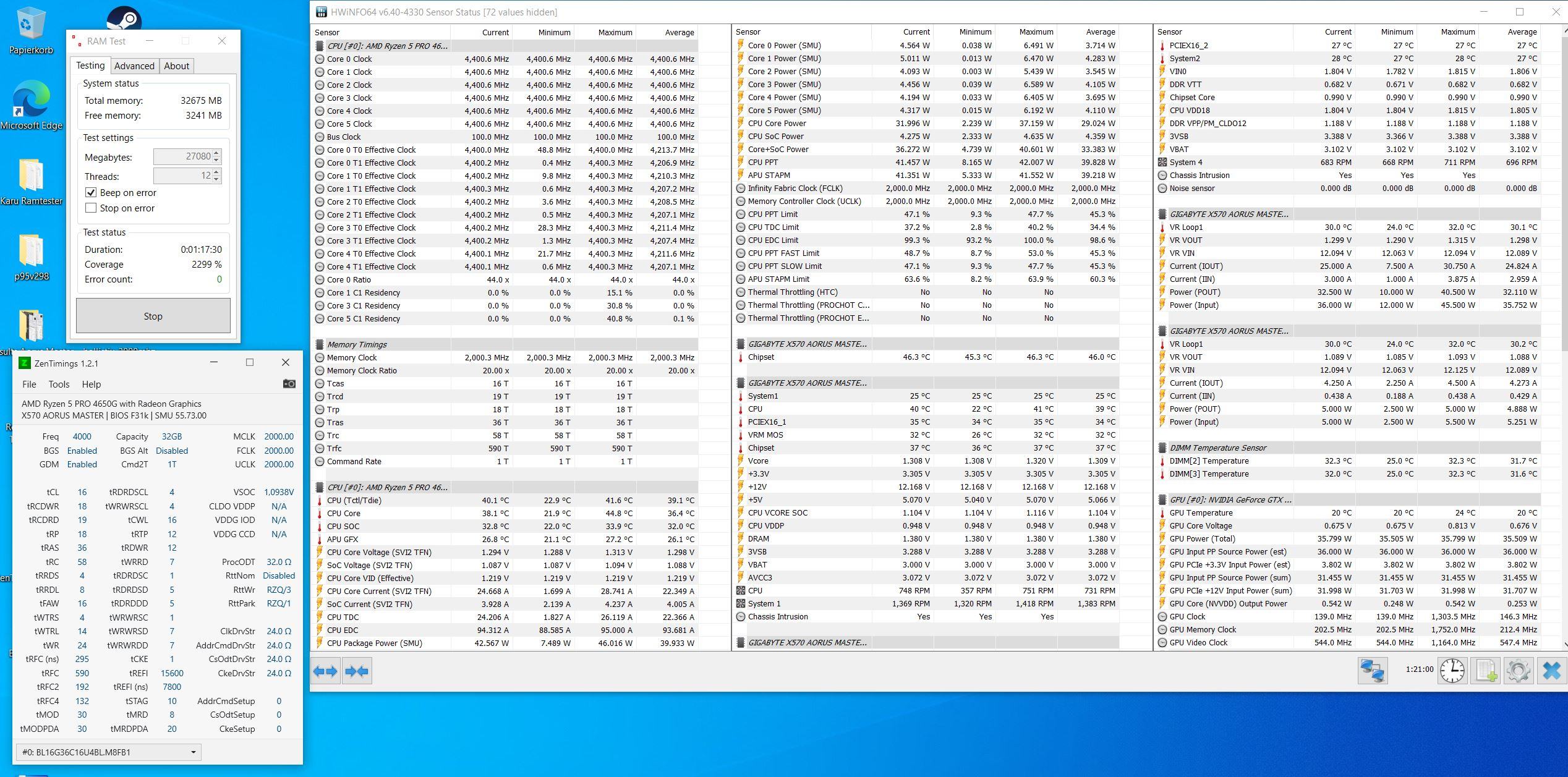
Task: Click Minimum column header in right HWiNFO pane
Action: 1386,32
